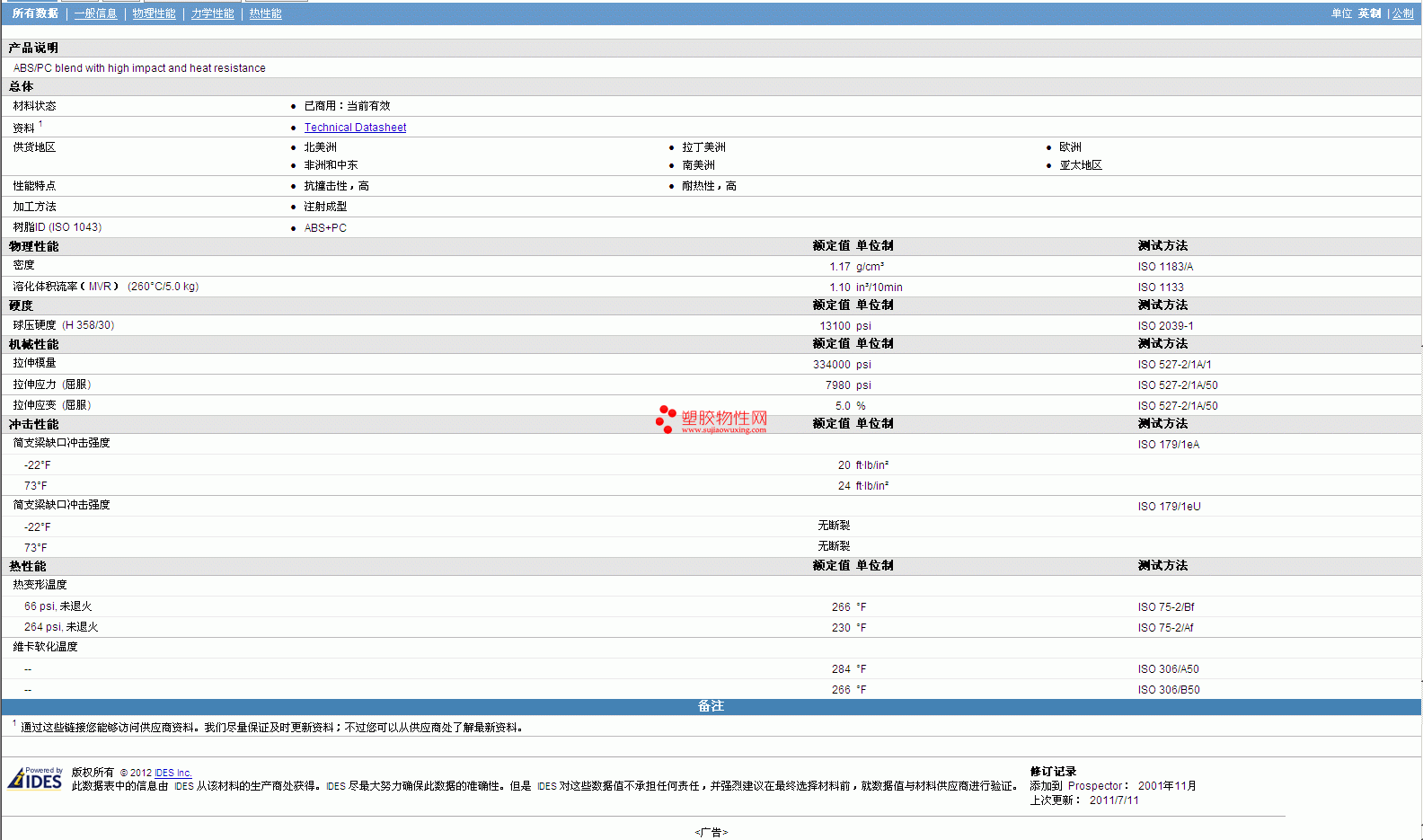Go to the 力学性能 tab
Screen dimensions: 1423x840
[x=212, y=13]
